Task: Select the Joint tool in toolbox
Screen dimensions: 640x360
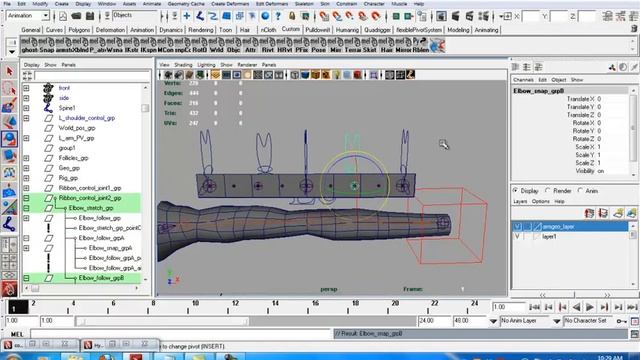Action: click(9, 224)
